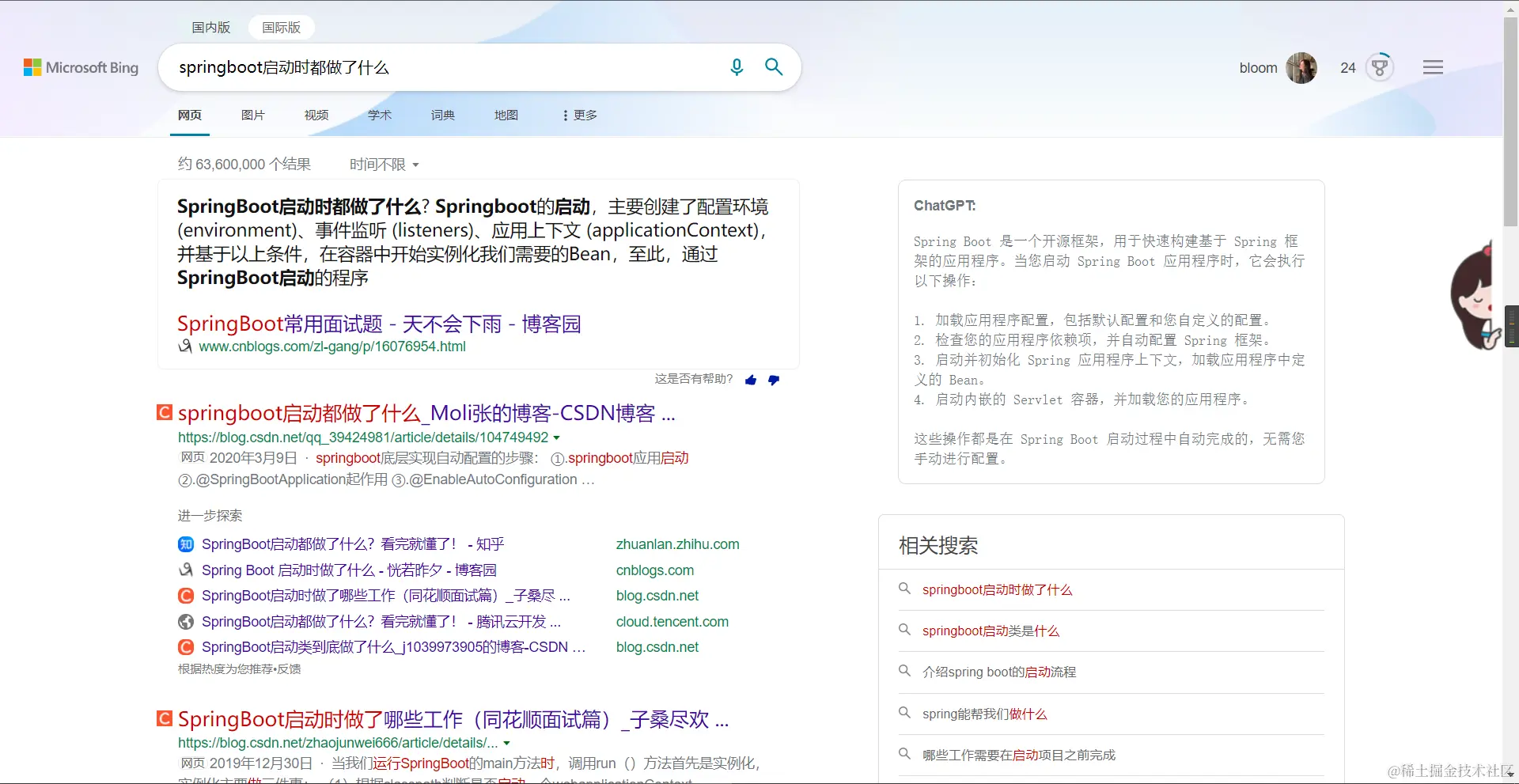This screenshot has height=784, width=1519.
Task: Open SpringBoot常用面试题 博客园 link
Action: point(379,324)
